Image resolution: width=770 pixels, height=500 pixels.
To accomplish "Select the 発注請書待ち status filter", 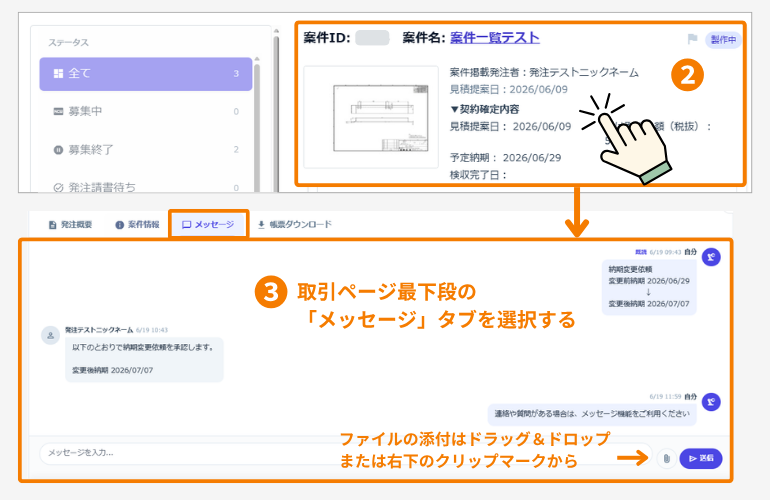I will click(x=145, y=187).
